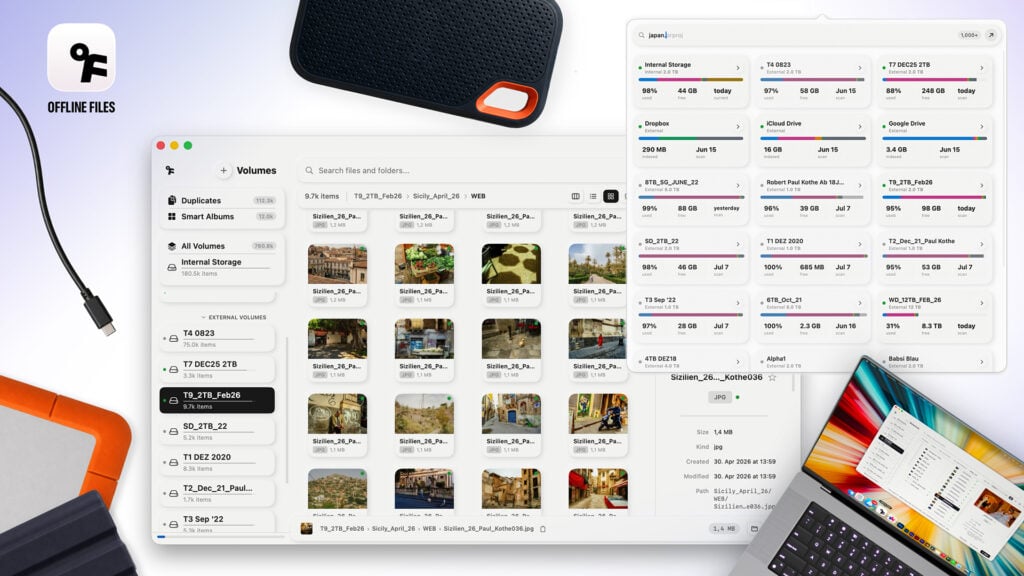Click thumbnail icon in bottom path bar
Image resolution: width=1024 pixels, height=576 pixels.
pos(306,529)
